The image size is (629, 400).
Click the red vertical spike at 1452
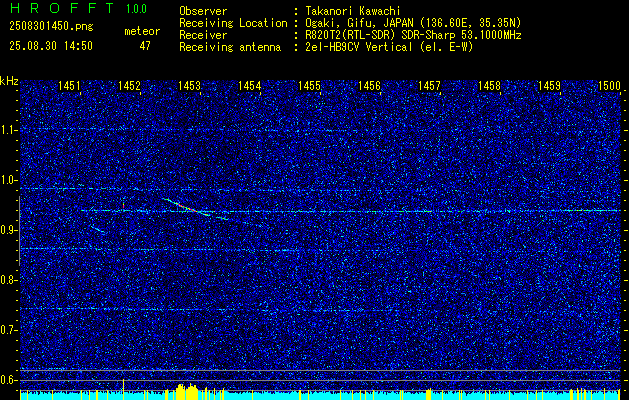pyautogui.click(x=124, y=205)
